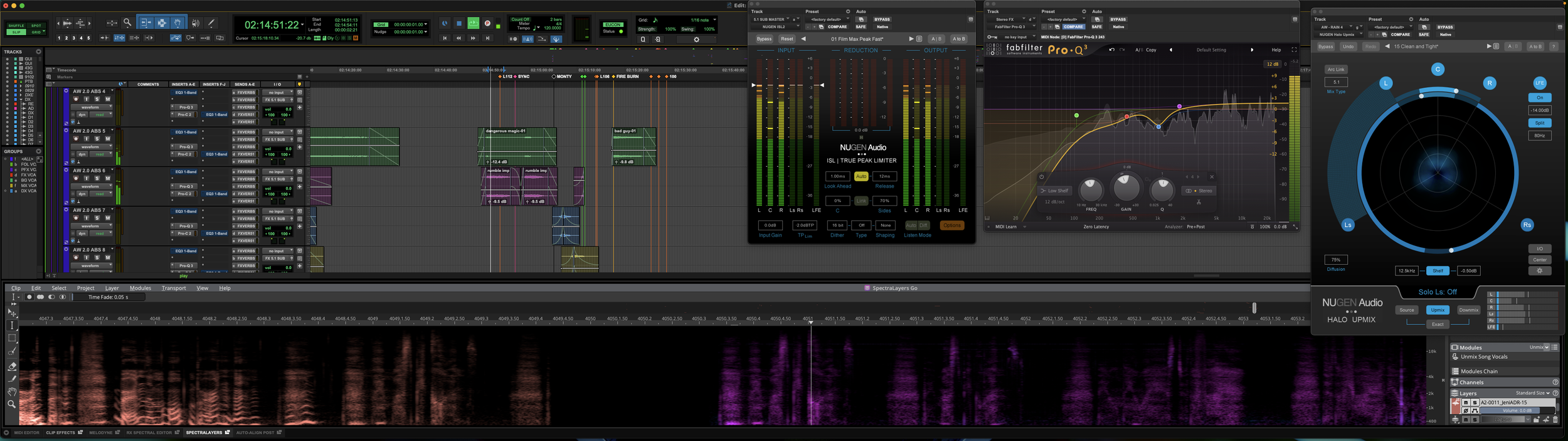Click the Pro-Q 3 split band scissors icon

[1199, 202]
